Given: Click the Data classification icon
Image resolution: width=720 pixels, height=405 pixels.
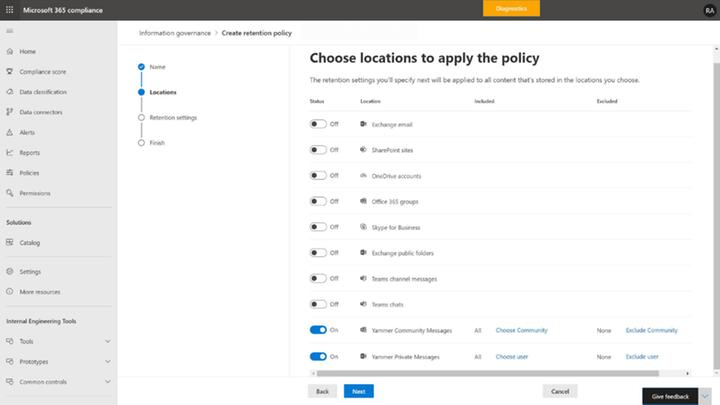Looking at the screenshot, I should pyautogui.click(x=10, y=92).
